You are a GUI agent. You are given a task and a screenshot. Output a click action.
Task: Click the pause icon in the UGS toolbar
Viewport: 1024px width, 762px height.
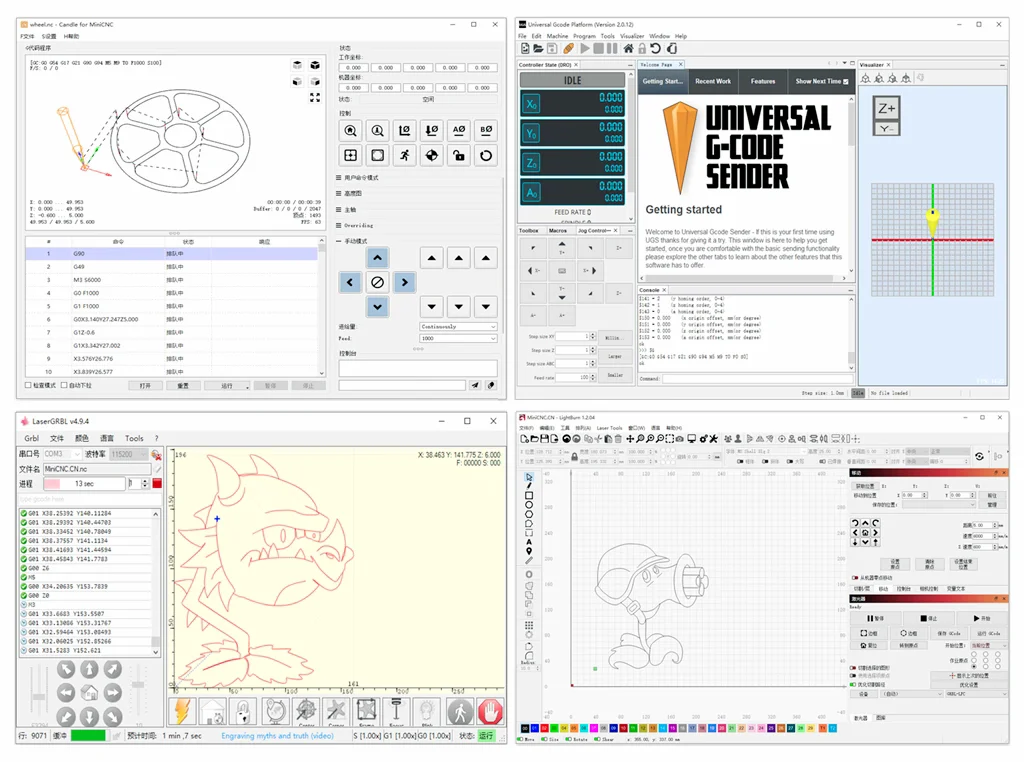tap(612, 48)
